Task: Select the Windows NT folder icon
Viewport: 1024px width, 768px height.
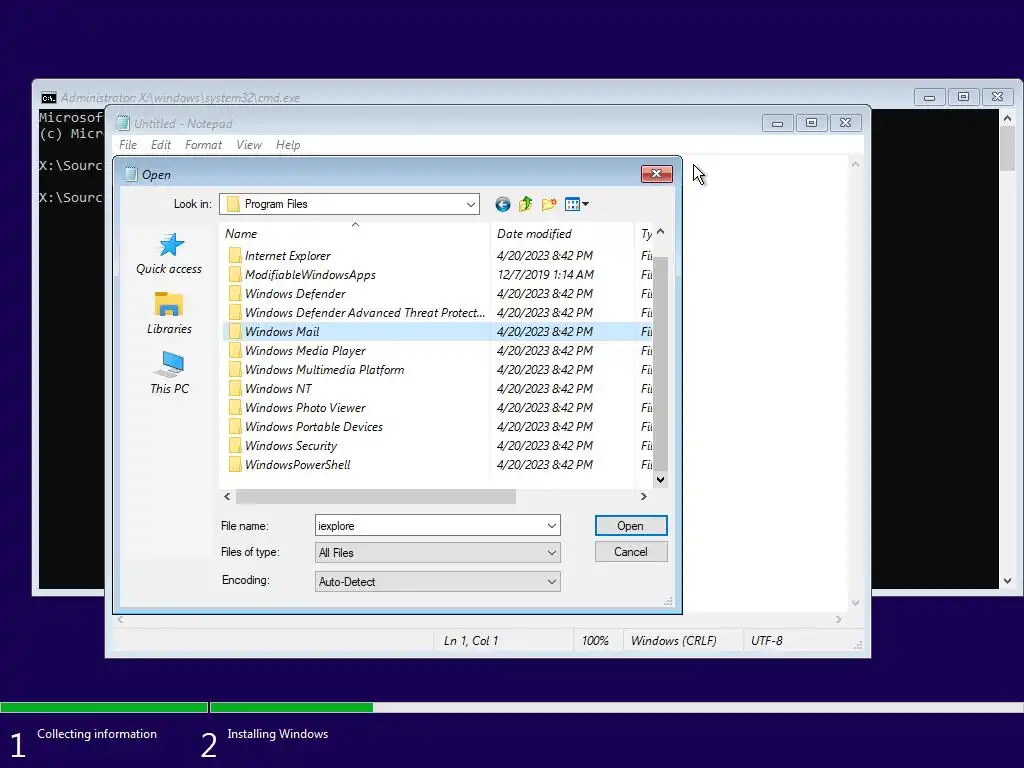Action: pyautogui.click(x=235, y=389)
